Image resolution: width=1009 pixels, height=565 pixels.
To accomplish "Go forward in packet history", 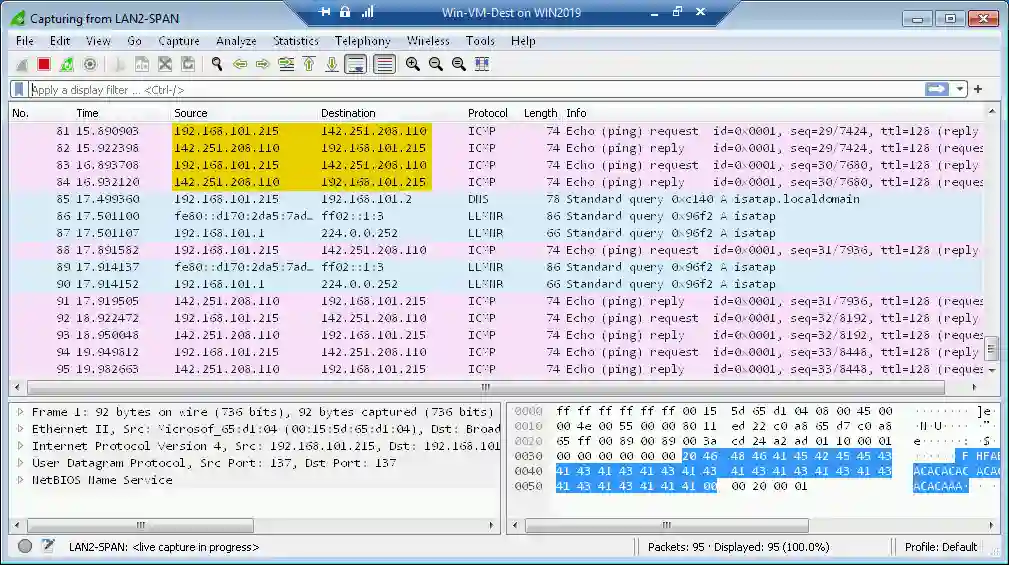I will [x=263, y=64].
